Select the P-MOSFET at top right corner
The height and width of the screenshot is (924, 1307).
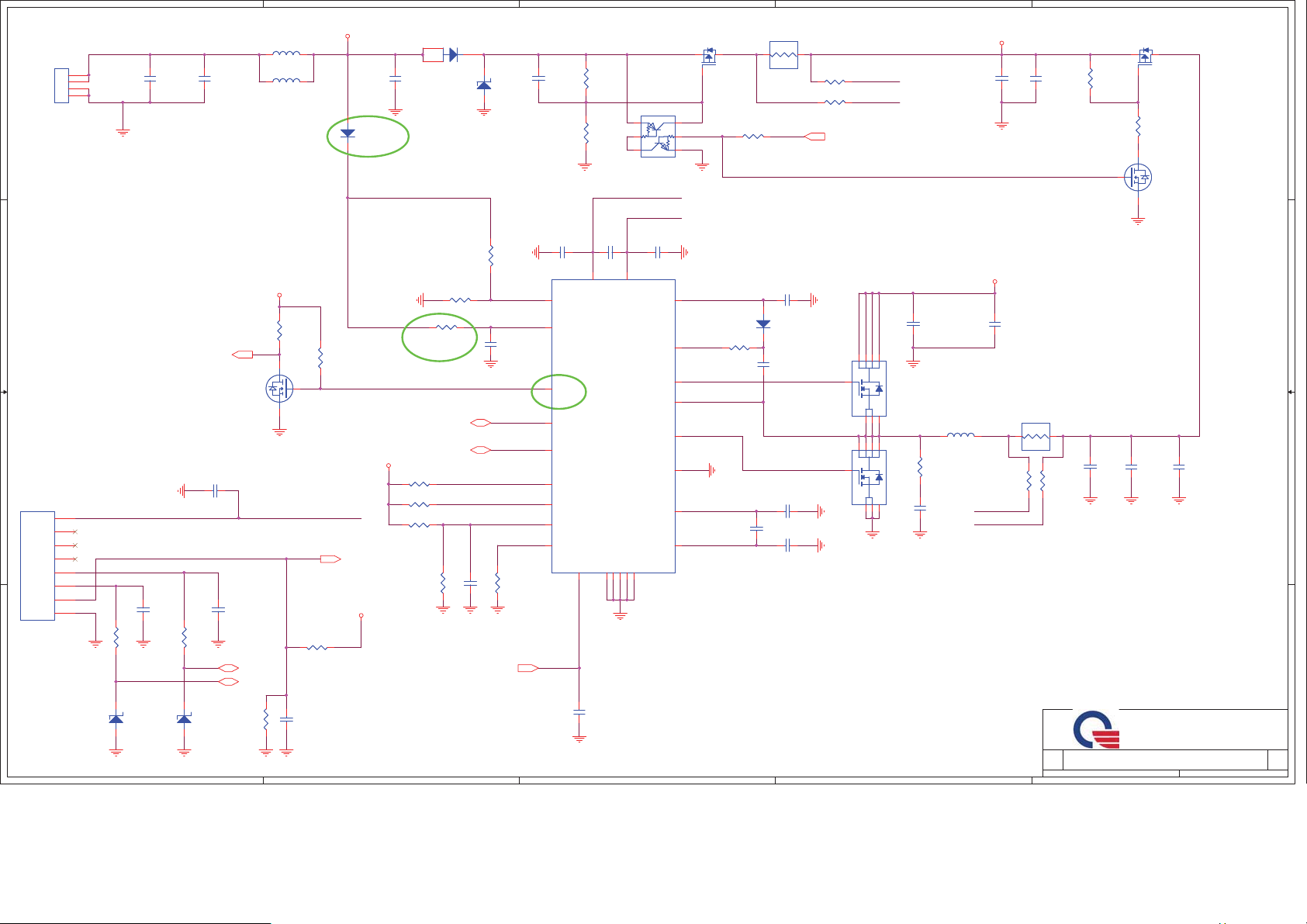1145,55
